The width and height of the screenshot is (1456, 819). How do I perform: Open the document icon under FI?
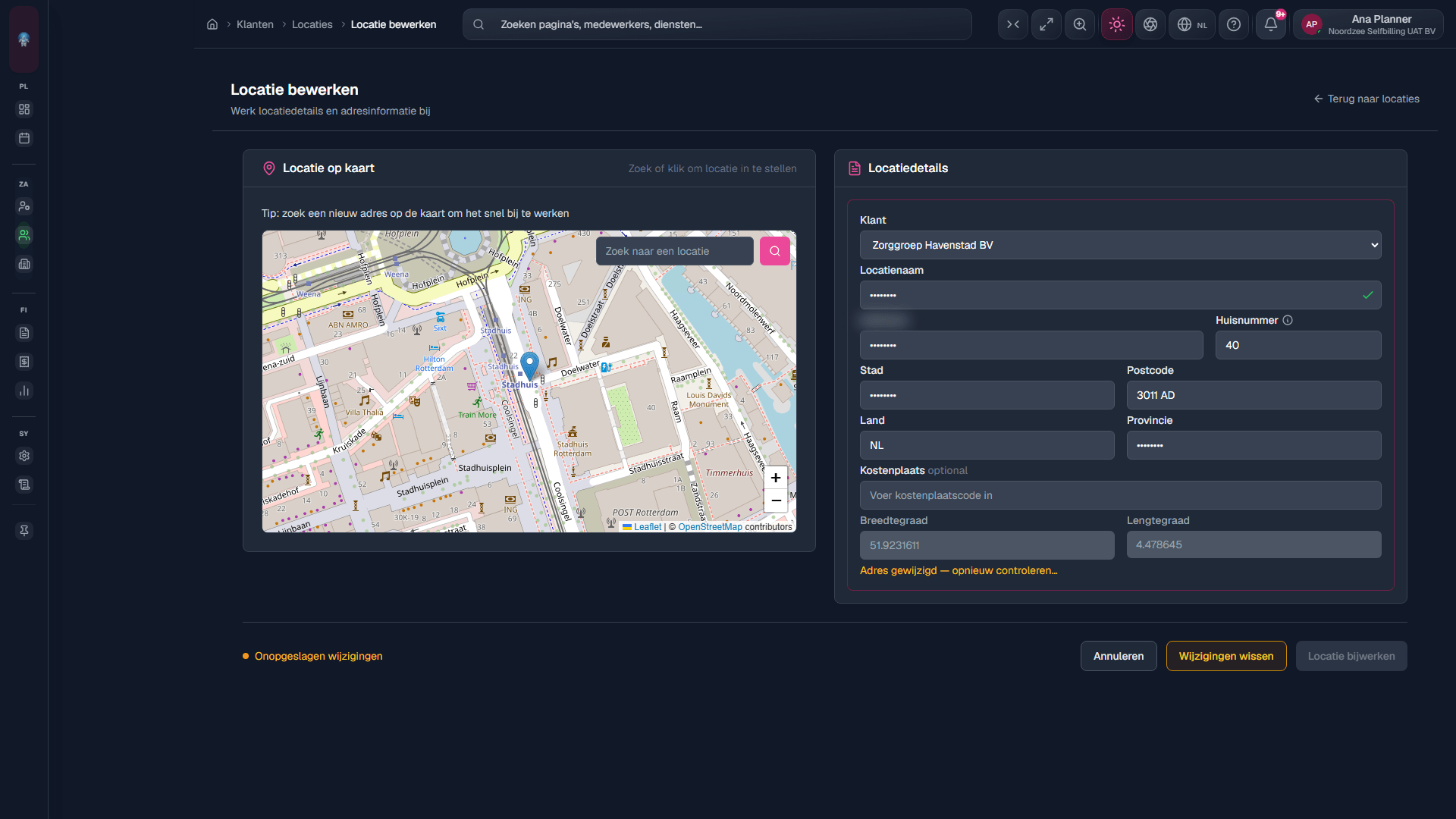click(x=24, y=333)
